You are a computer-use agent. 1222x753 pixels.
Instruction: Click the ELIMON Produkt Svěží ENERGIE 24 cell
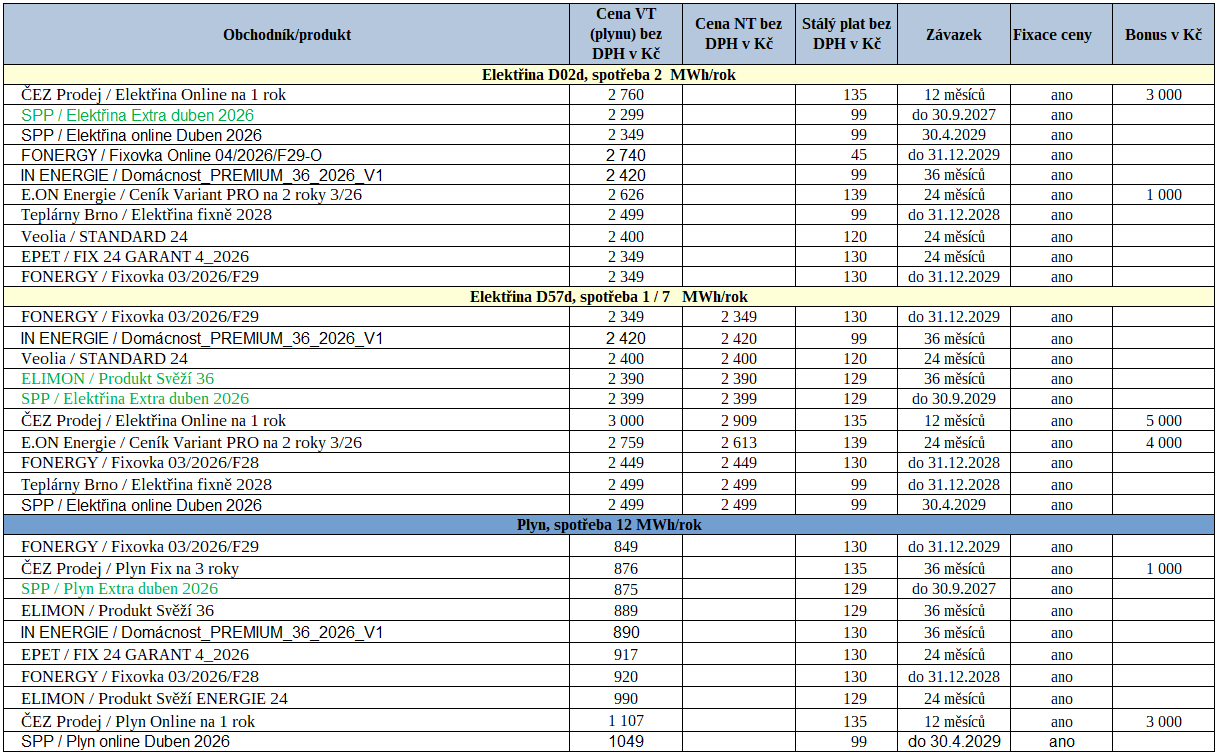click(x=155, y=698)
